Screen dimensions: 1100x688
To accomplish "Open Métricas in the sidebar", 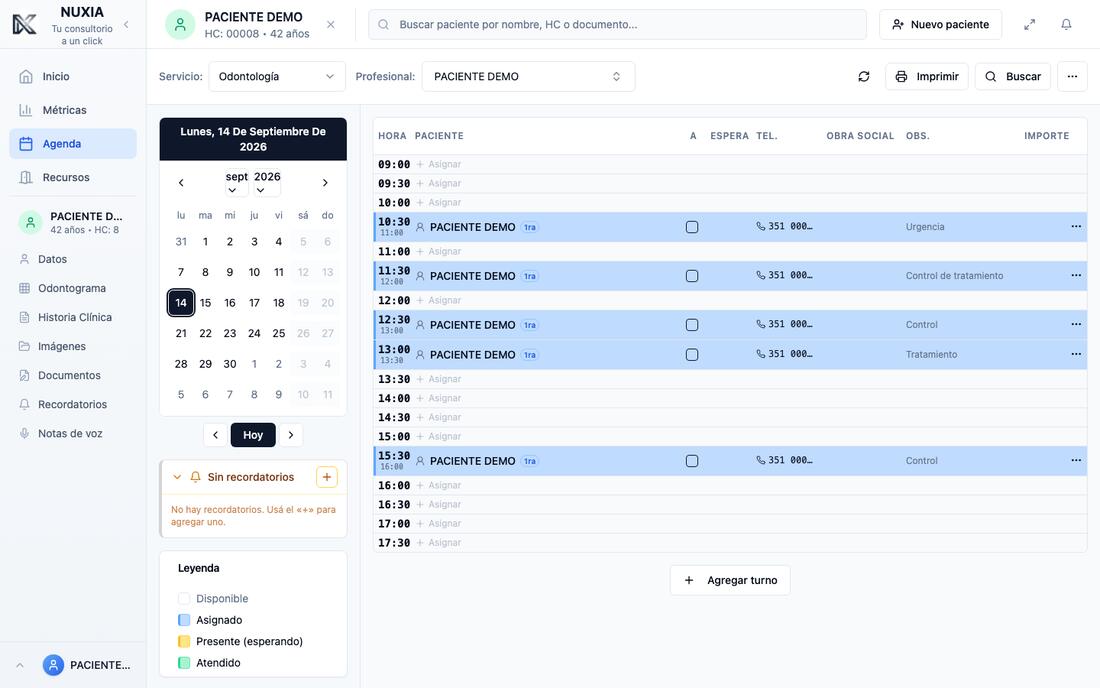I will [x=73, y=110].
